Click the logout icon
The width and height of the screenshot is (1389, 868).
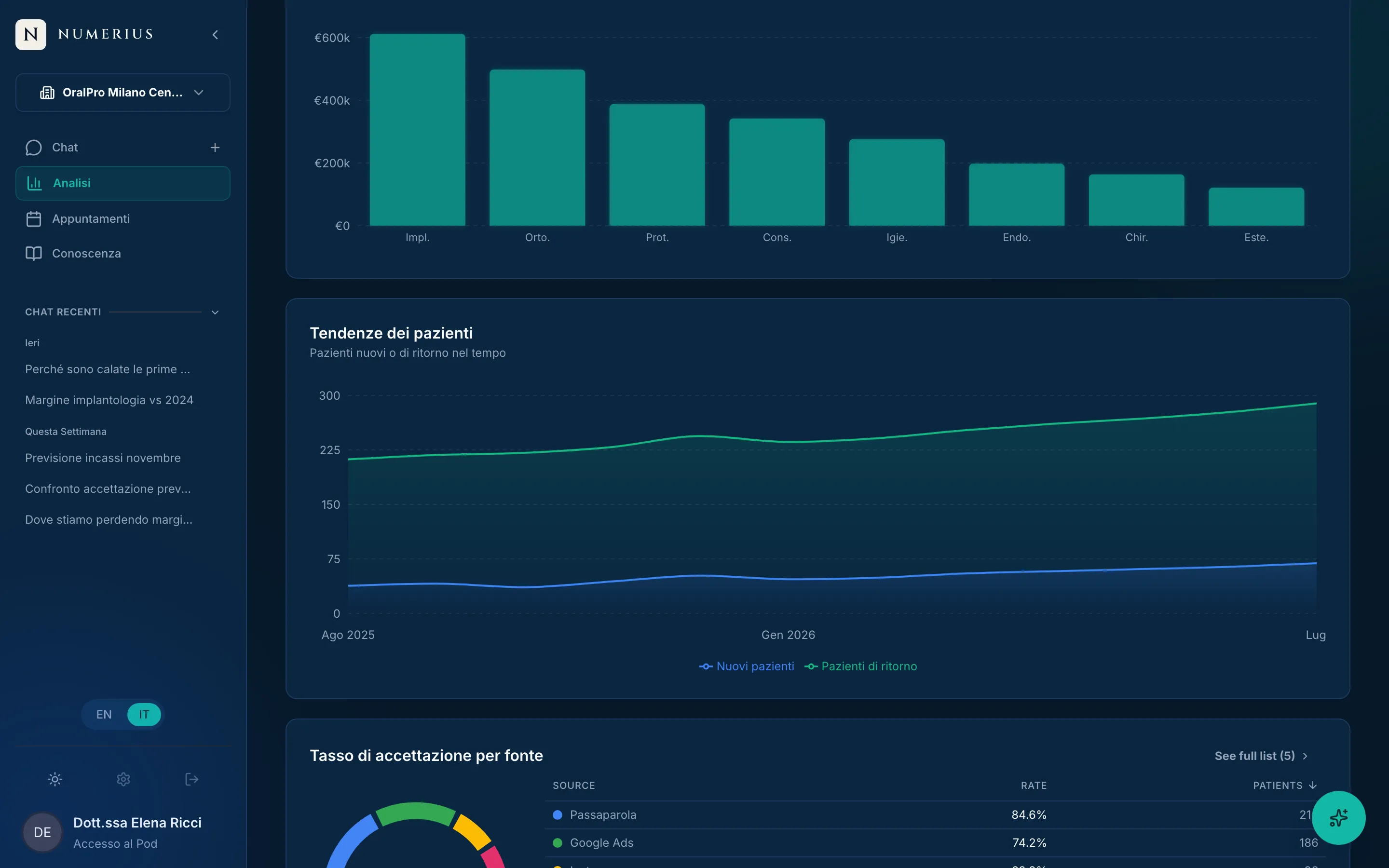tap(191, 779)
